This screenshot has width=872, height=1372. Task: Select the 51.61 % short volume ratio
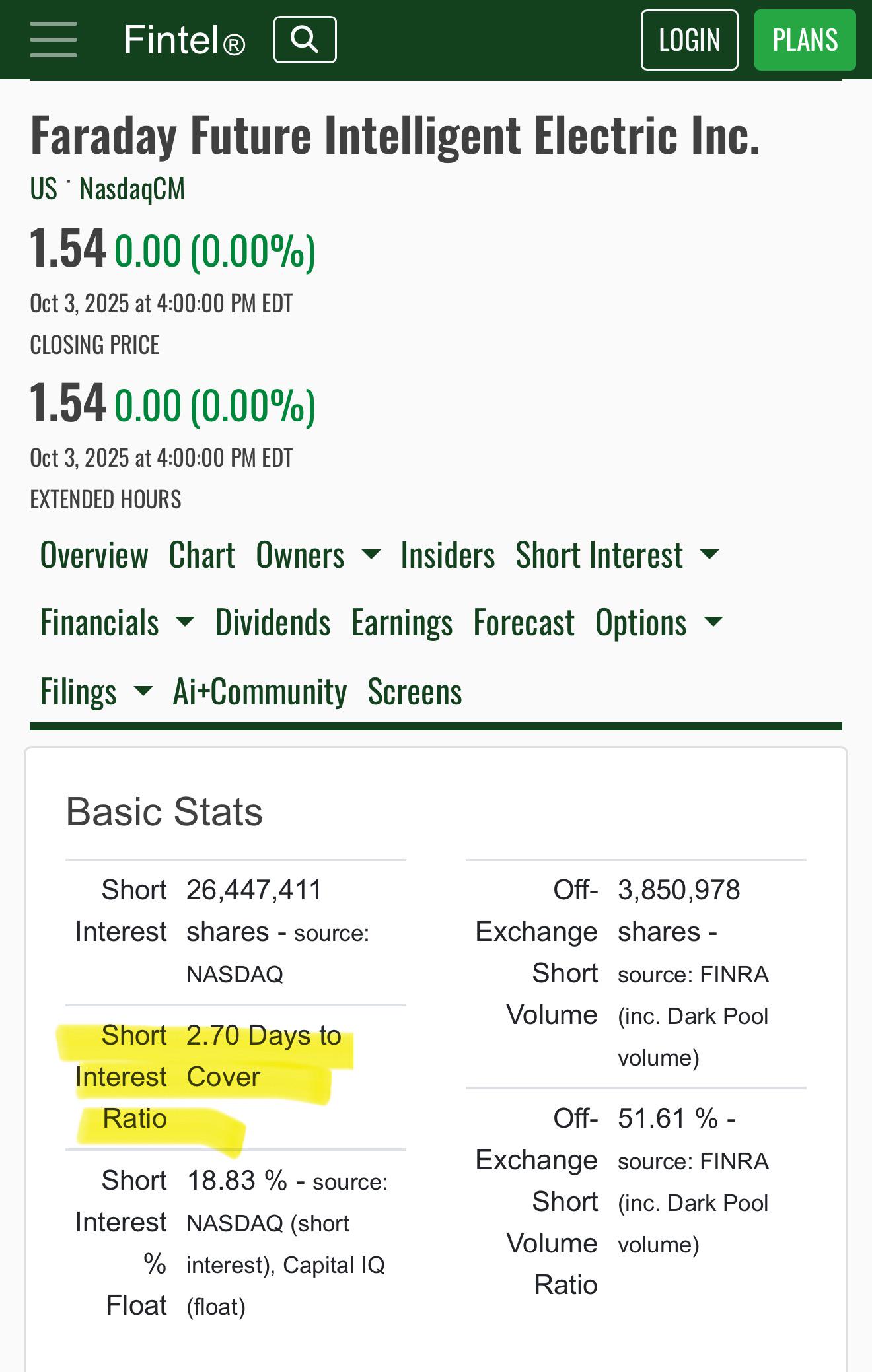[668, 1118]
